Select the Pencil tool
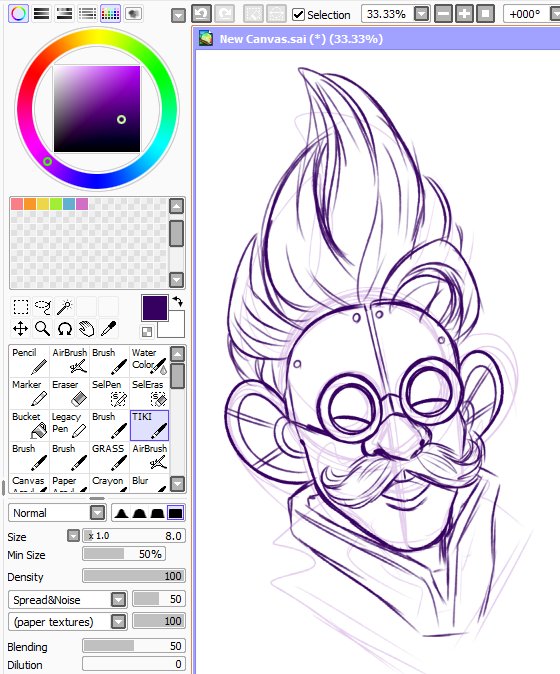The image size is (560, 674). pos(29,362)
